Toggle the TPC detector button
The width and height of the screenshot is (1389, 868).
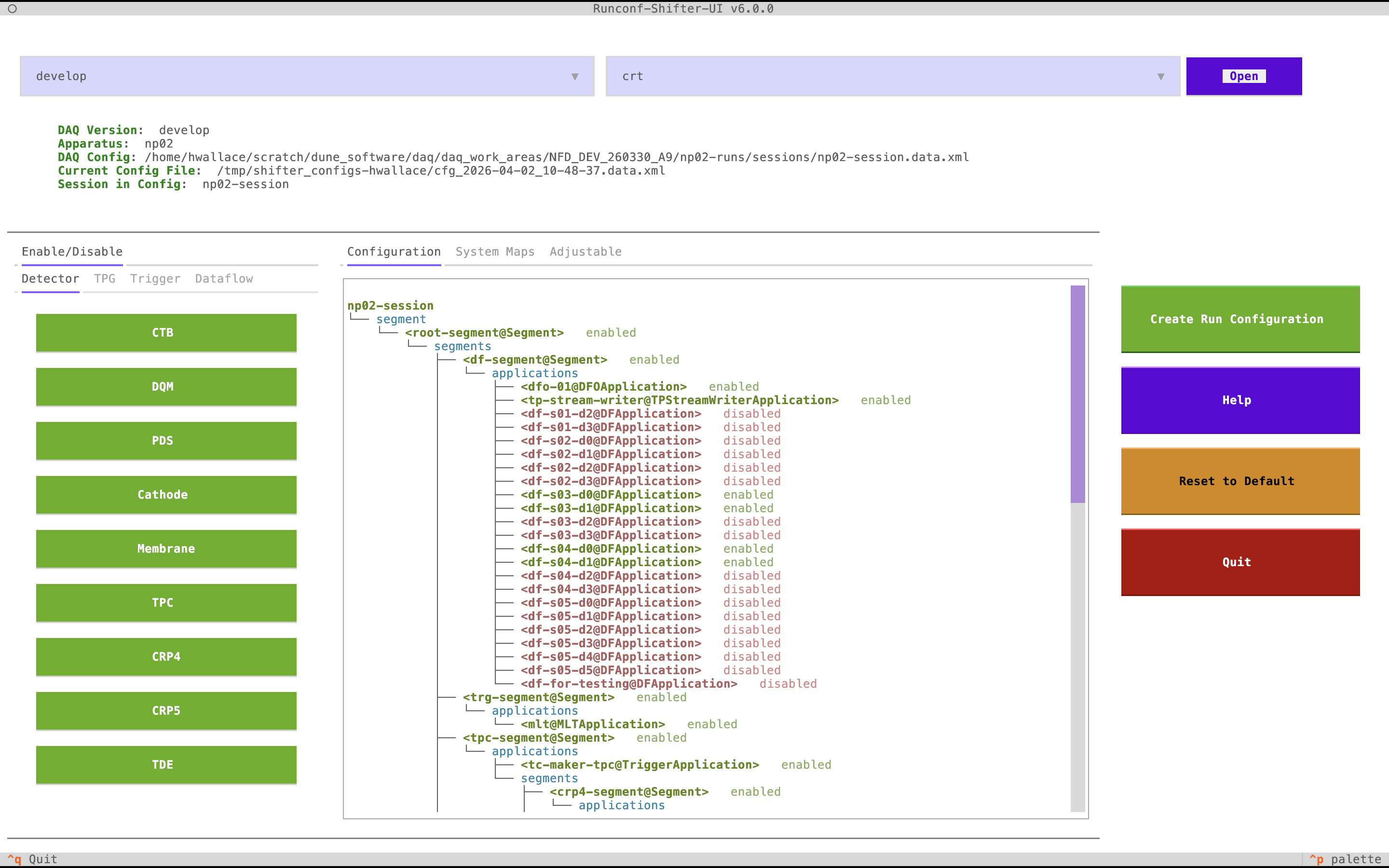(166, 603)
